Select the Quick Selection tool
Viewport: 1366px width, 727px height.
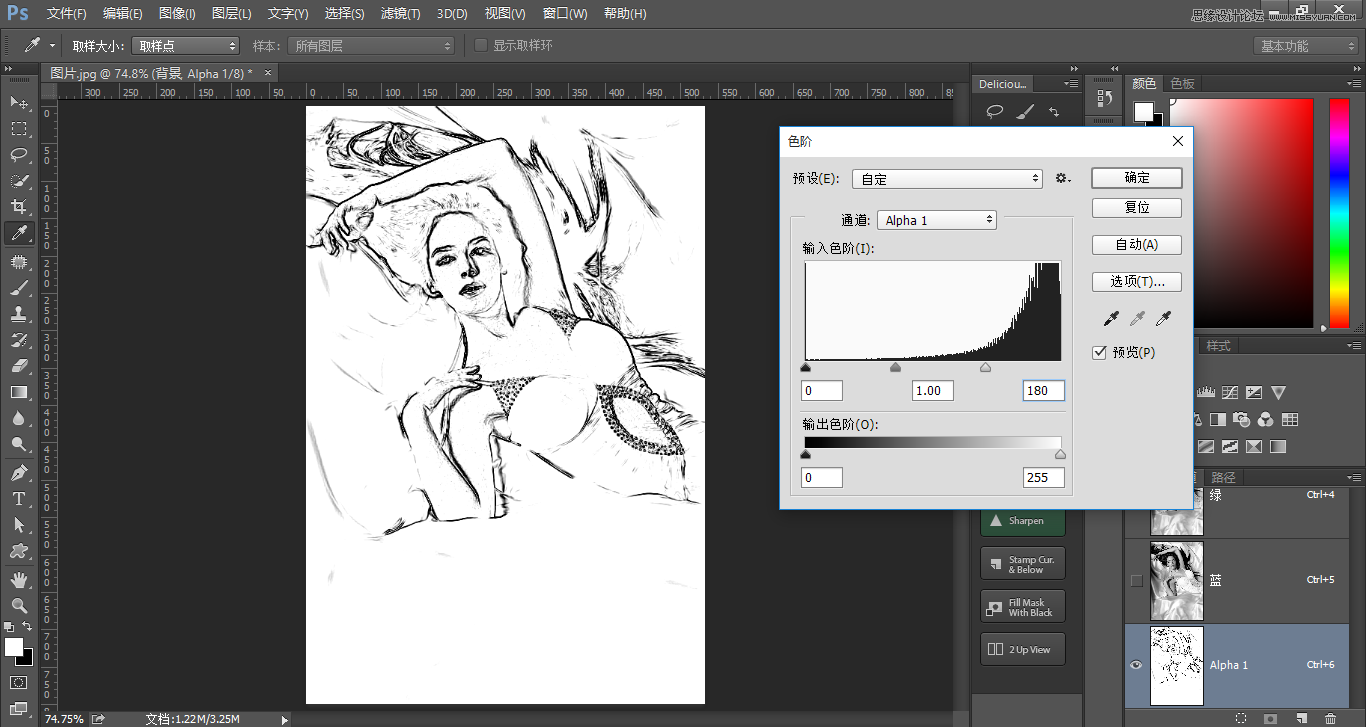19,181
